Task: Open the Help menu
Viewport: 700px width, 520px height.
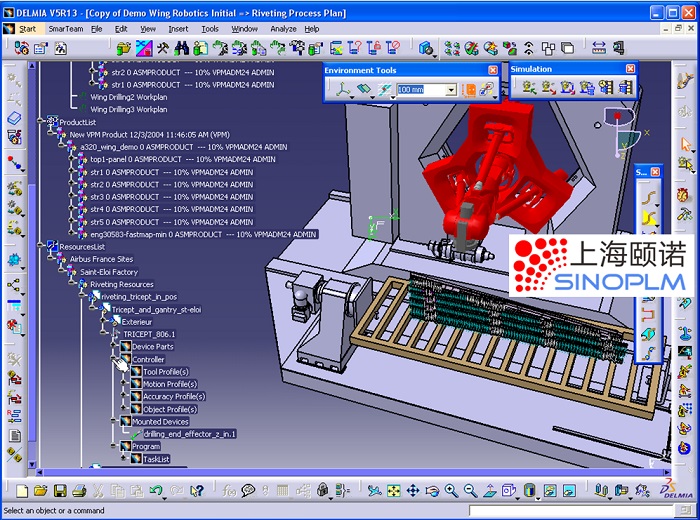Action: point(312,29)
